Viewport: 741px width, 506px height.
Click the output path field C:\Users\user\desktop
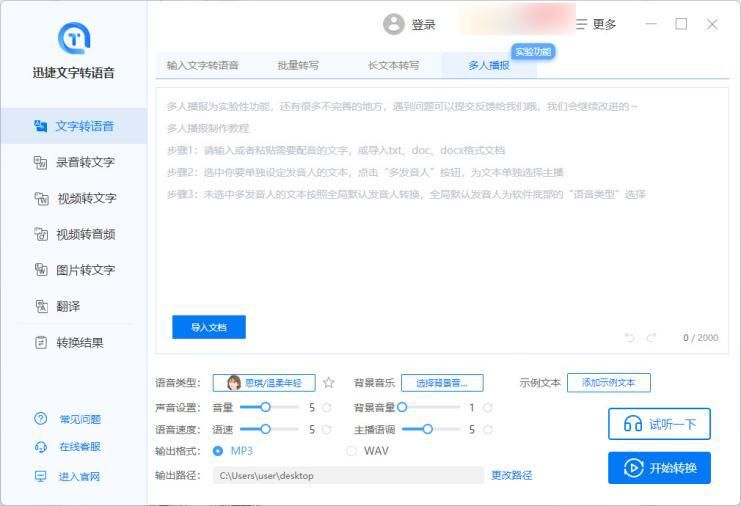pos(348,476)
